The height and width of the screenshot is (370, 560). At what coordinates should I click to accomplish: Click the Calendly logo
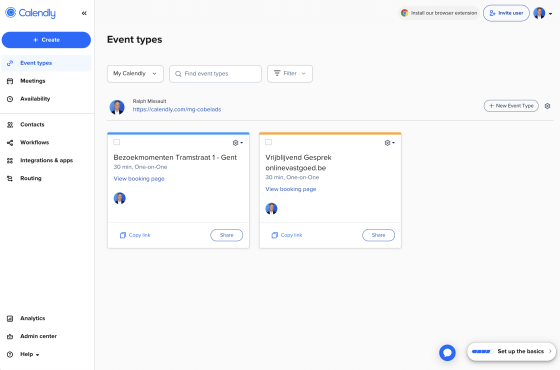click(30, 13)
